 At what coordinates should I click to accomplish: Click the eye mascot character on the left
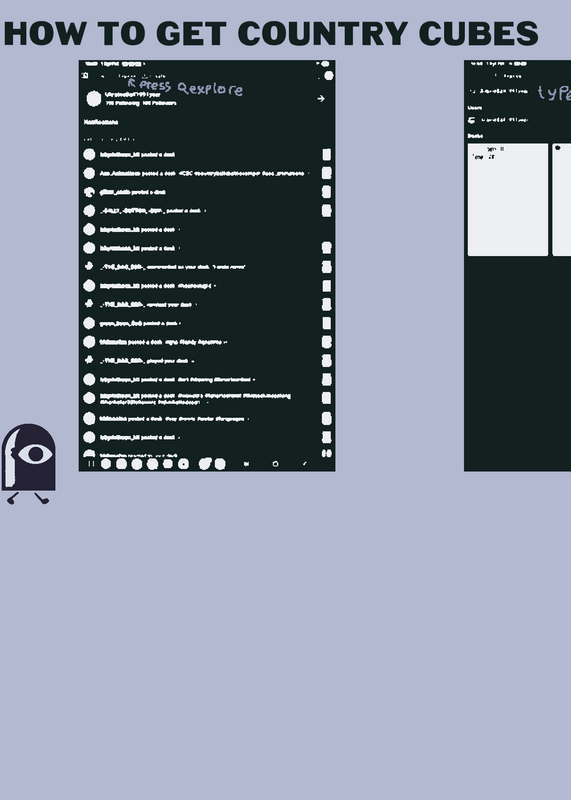coord(29,463)
